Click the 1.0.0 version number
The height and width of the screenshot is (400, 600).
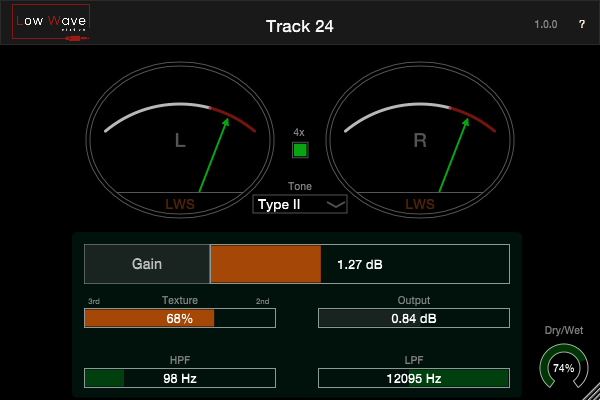546,24
